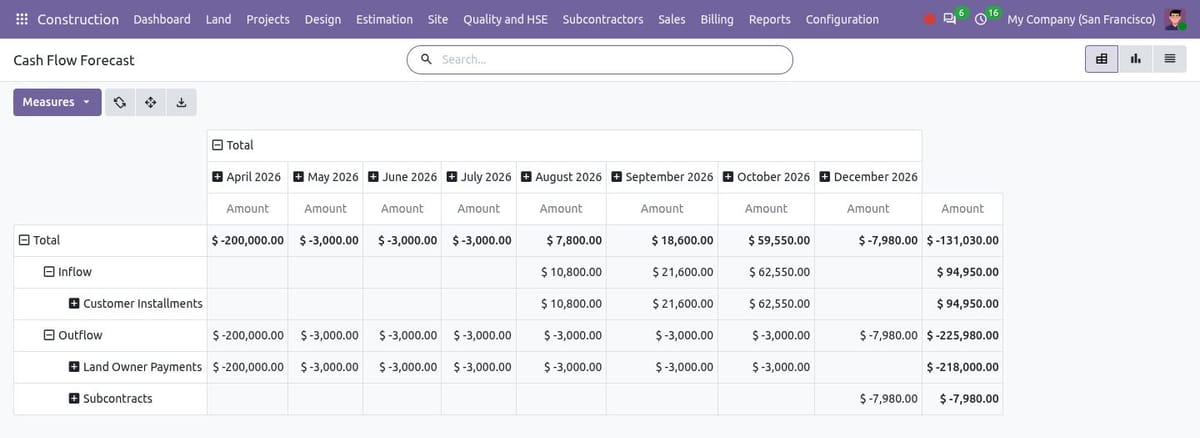1200x438 pixels.
Task: Click the Inflow row $ 21,600.00 cell
Action: [662, 271]
